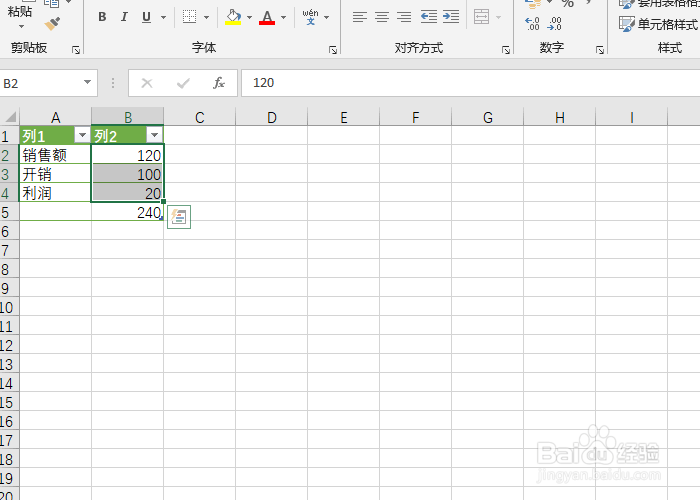Click the wén phonetic guide icon
The height and width of the screenshot is (500, 700).
click(310, 17)
